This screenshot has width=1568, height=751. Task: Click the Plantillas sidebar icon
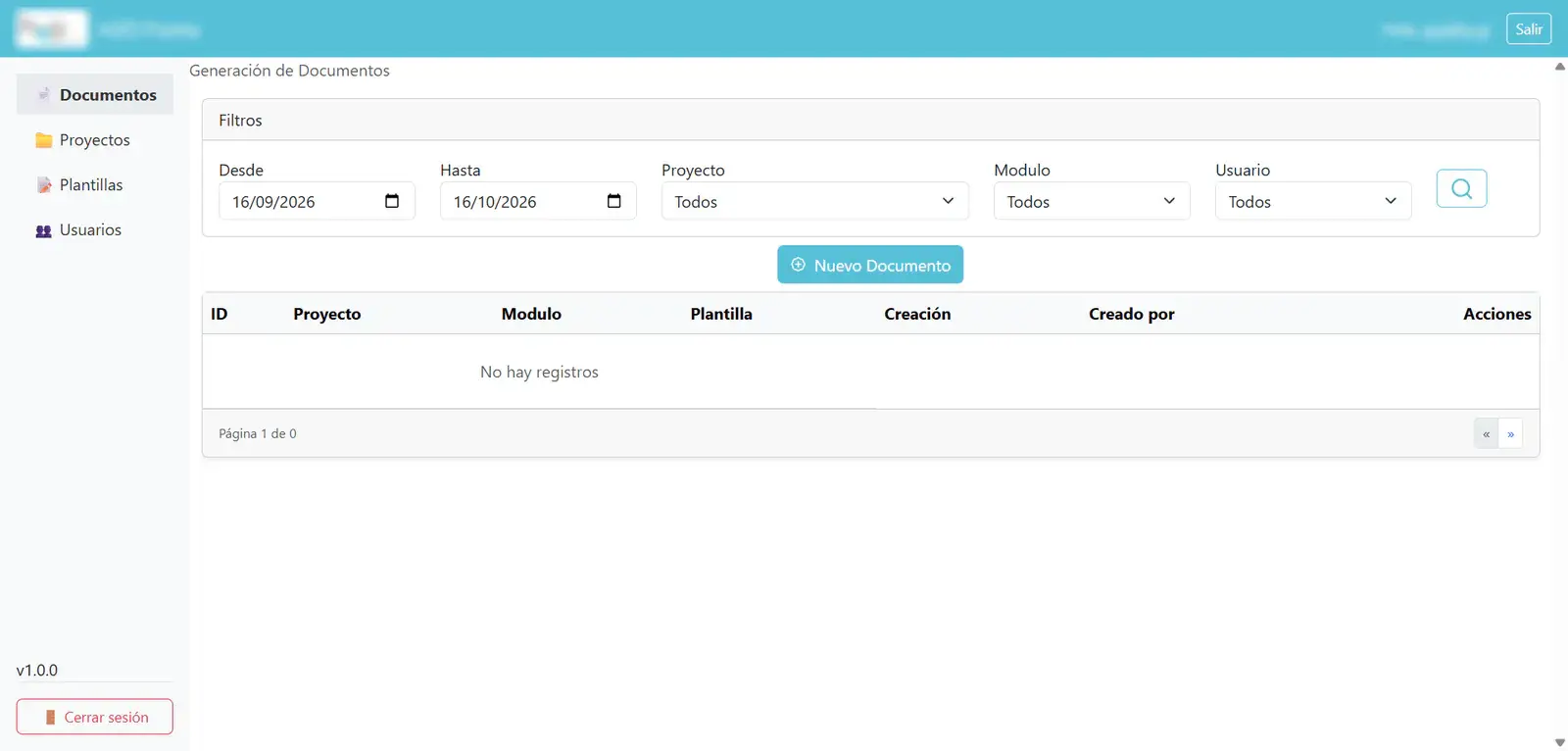pyautogui.click(x=43, y=185)
